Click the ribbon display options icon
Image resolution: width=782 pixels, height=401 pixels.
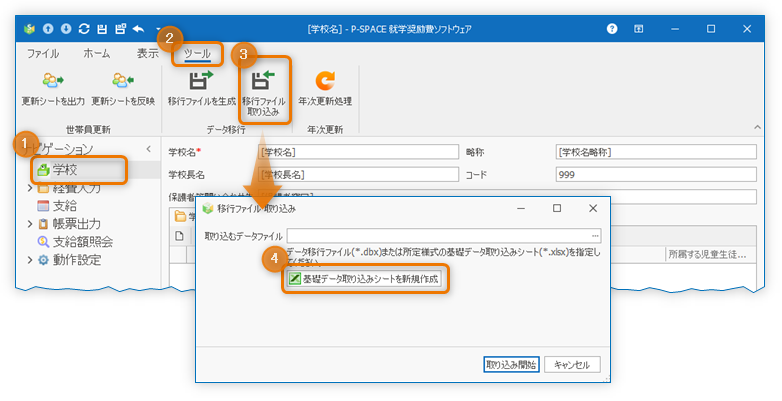click(638, 29)
